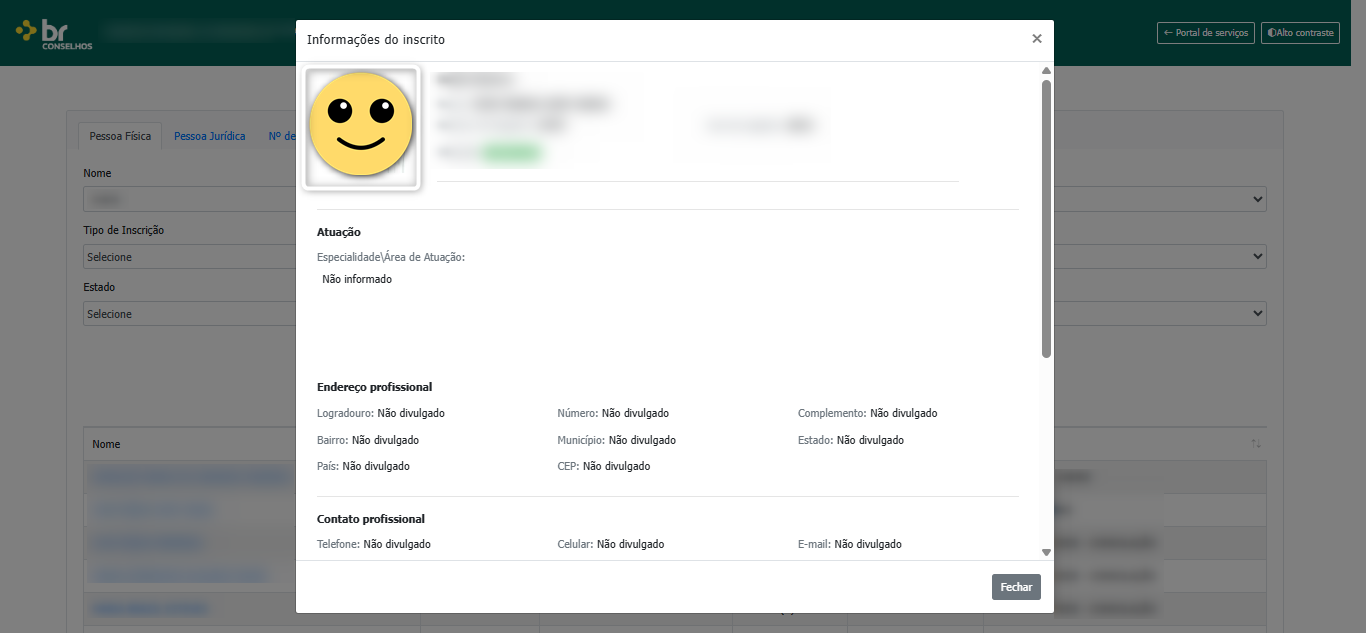Viewport: 1366px width, 633px height.
Task: Click the Nome search input field
Action: pos(189,200)
